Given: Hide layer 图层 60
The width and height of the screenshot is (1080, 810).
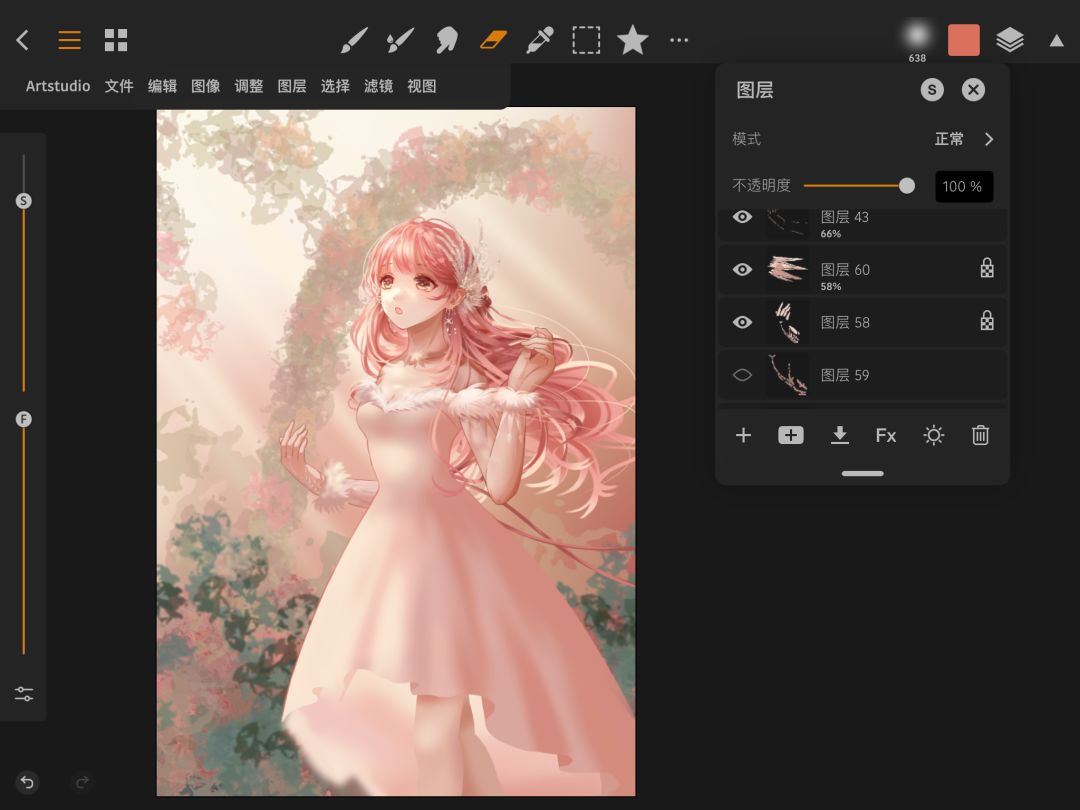Looking at the screenshot, I should pyautogui.click(x=742, y=269).
